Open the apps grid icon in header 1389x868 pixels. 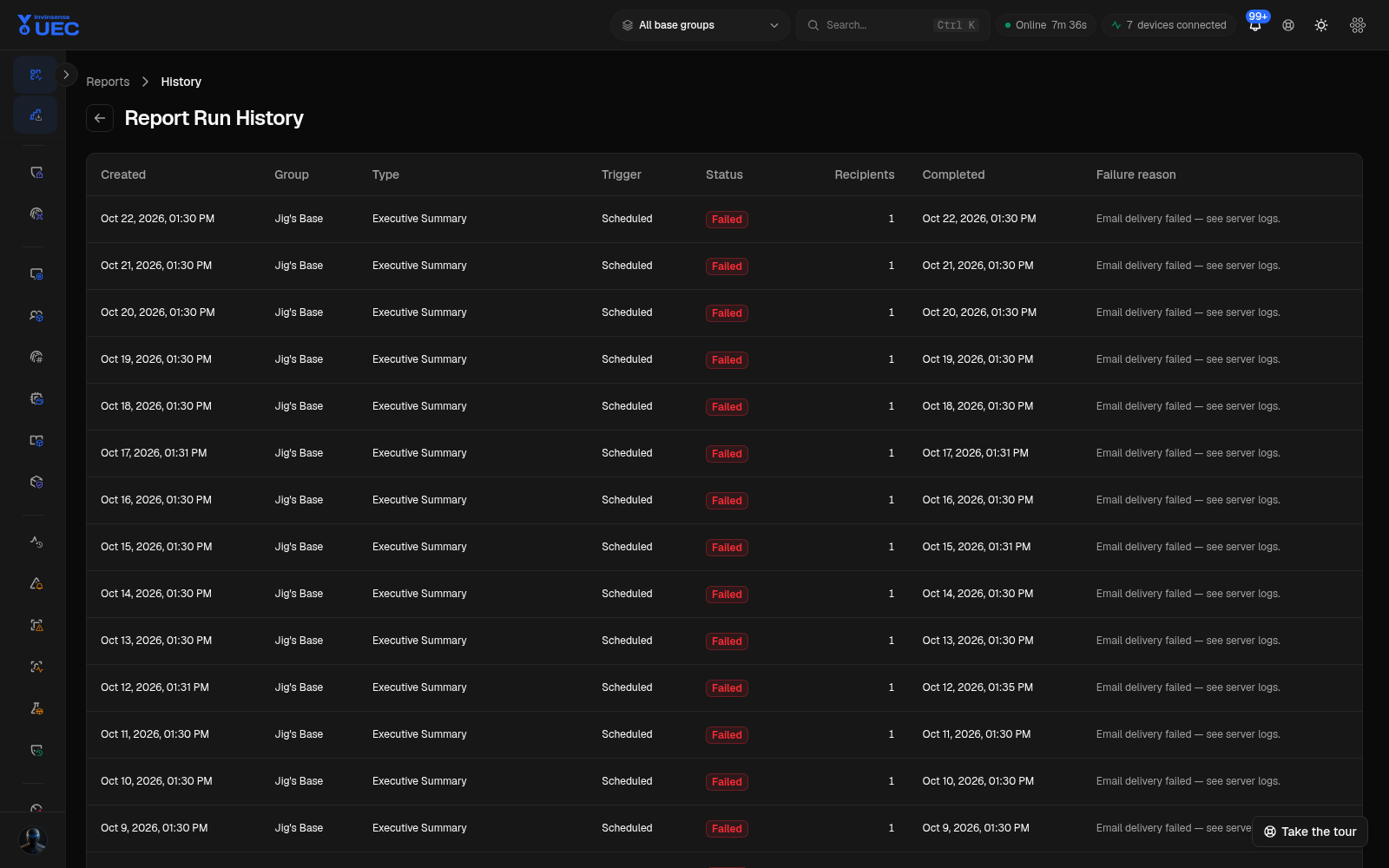1358,25
